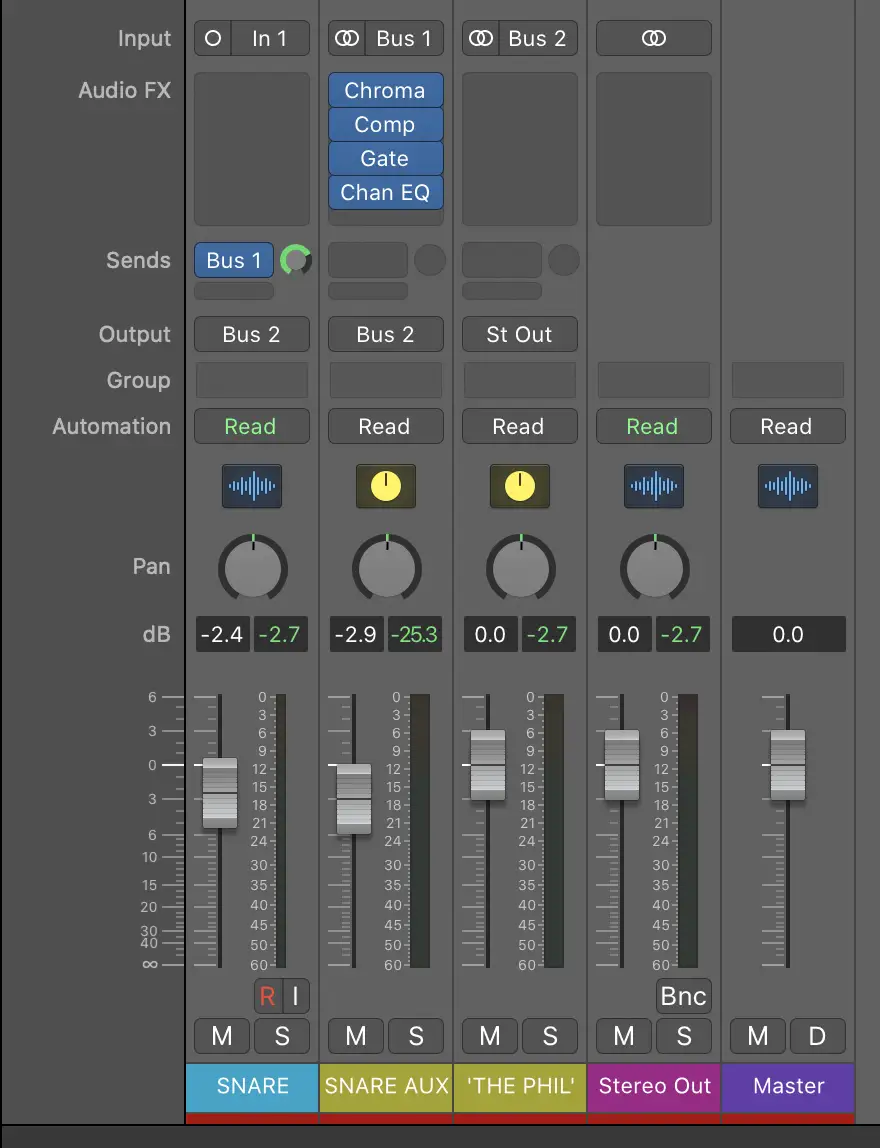
Task: Select the yellow aux icon on SNARE AUX
Action: tap(385, 487)
